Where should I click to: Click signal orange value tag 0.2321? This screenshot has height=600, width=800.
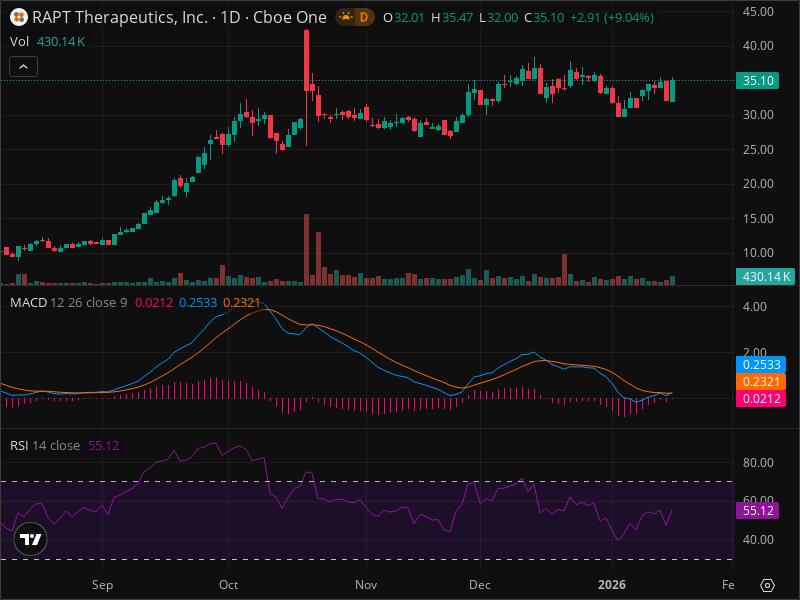point(761,382)
